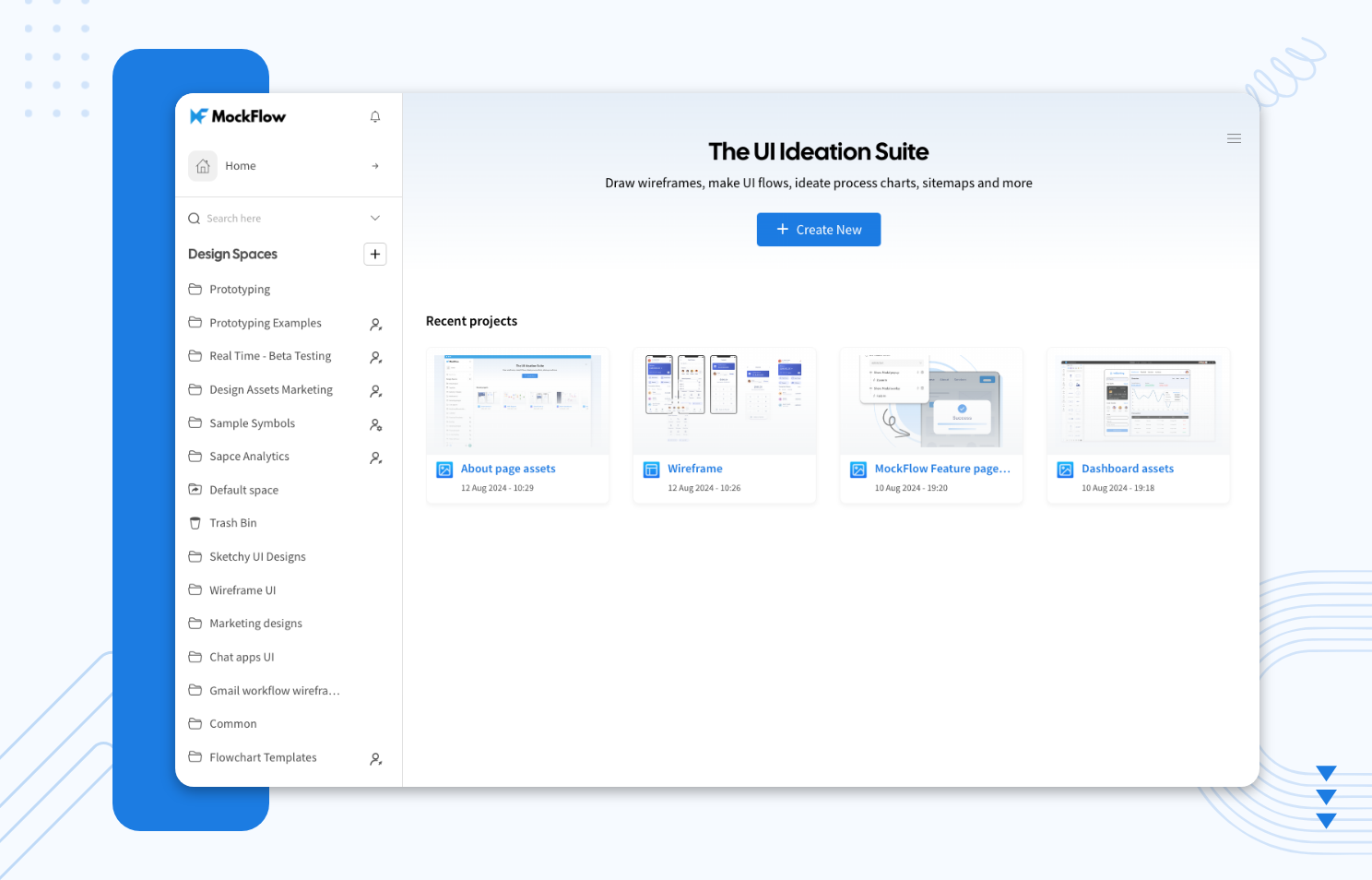The height and width of the screenshot is (880, 1372).
Task: Open Chat apps UI space
Action: point(242,657)
